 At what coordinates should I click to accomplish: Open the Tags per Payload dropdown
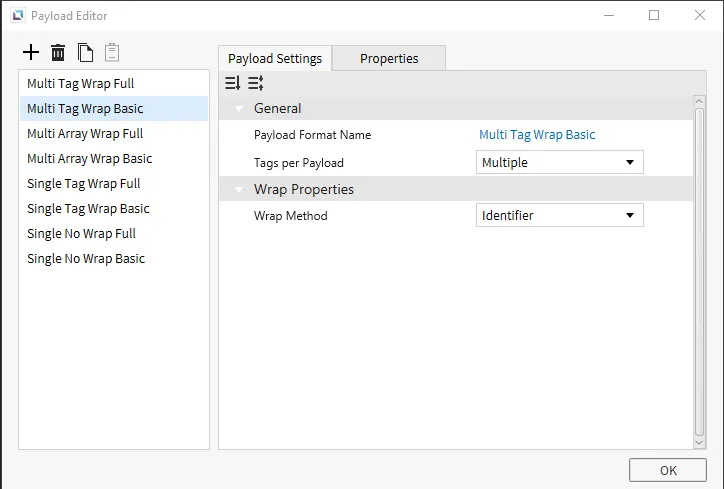pos(559,162)
